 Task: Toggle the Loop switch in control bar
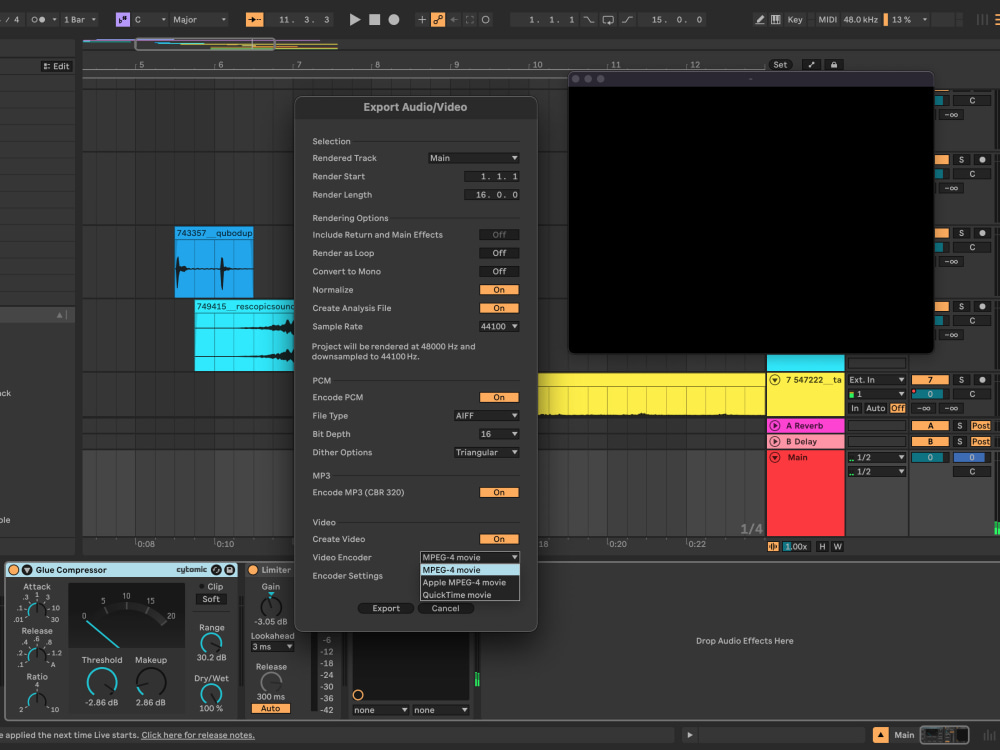(608, 20)
